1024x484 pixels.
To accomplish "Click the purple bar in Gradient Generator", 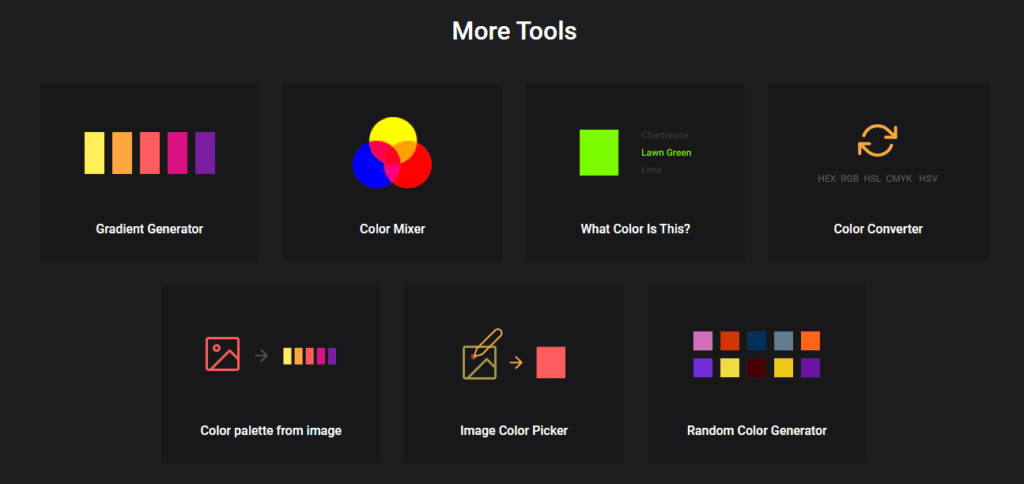I will pyautogui.click(x=205, y=153).
